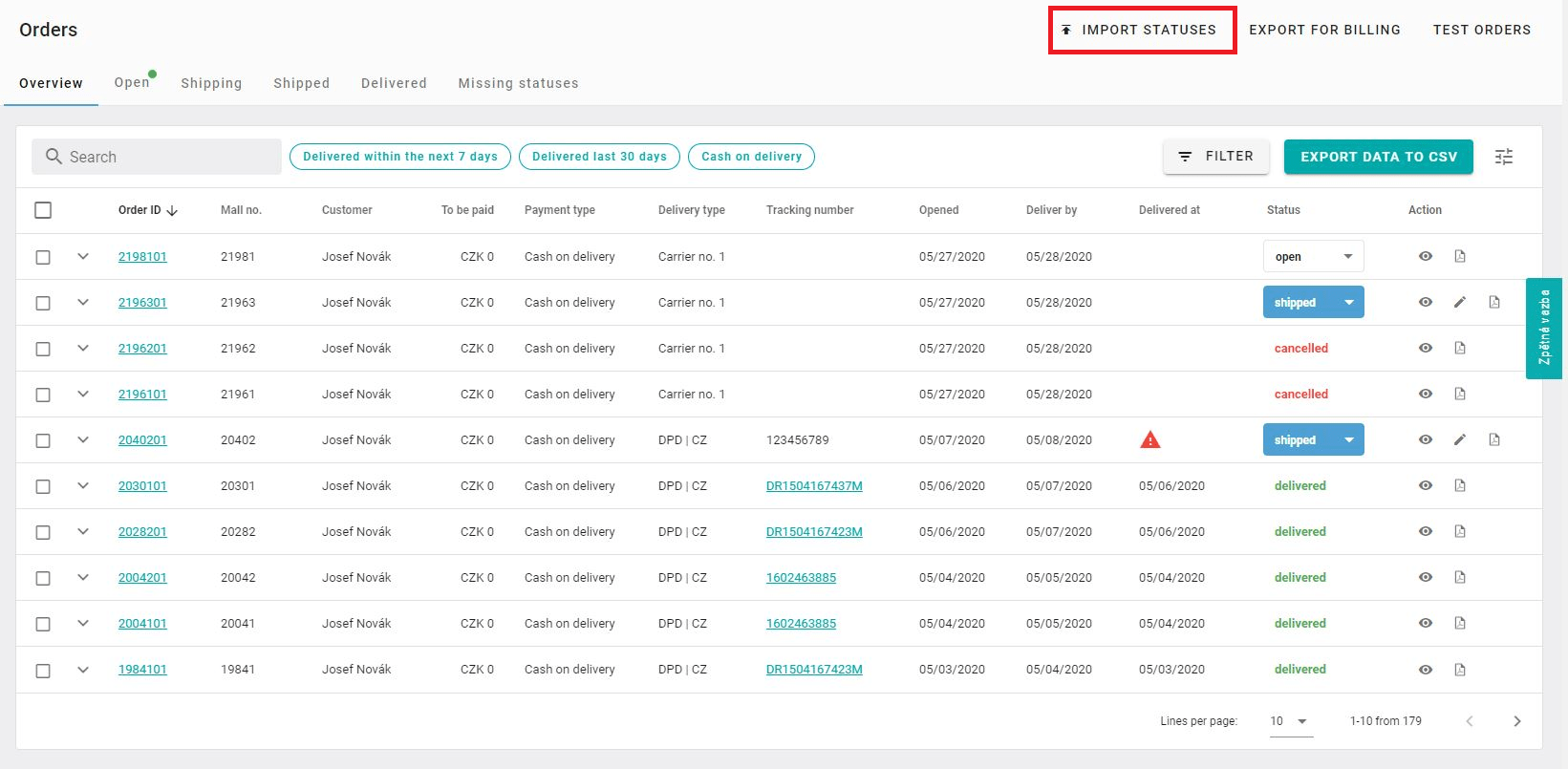This screenshot has width=1568, height=769.
Task: Click inside the Search field
Action: tap(158, 157)
